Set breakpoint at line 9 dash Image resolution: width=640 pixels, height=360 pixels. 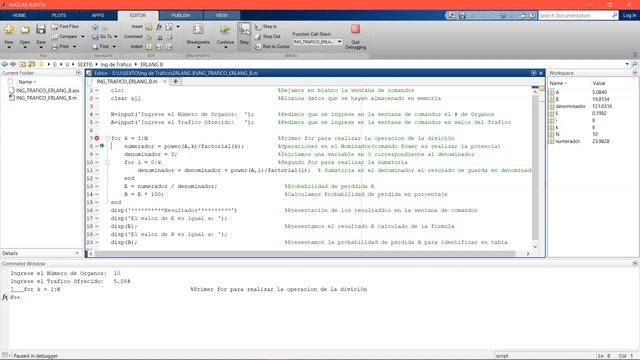click(x=97, y=154)
